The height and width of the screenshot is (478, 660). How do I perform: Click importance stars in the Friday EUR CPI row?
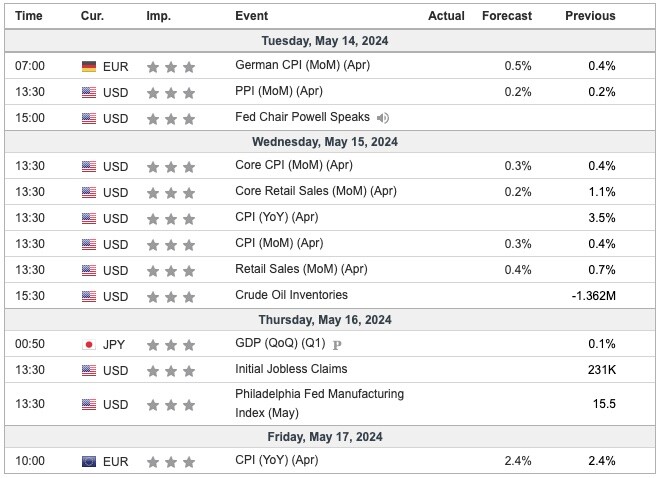pos(171,462)
